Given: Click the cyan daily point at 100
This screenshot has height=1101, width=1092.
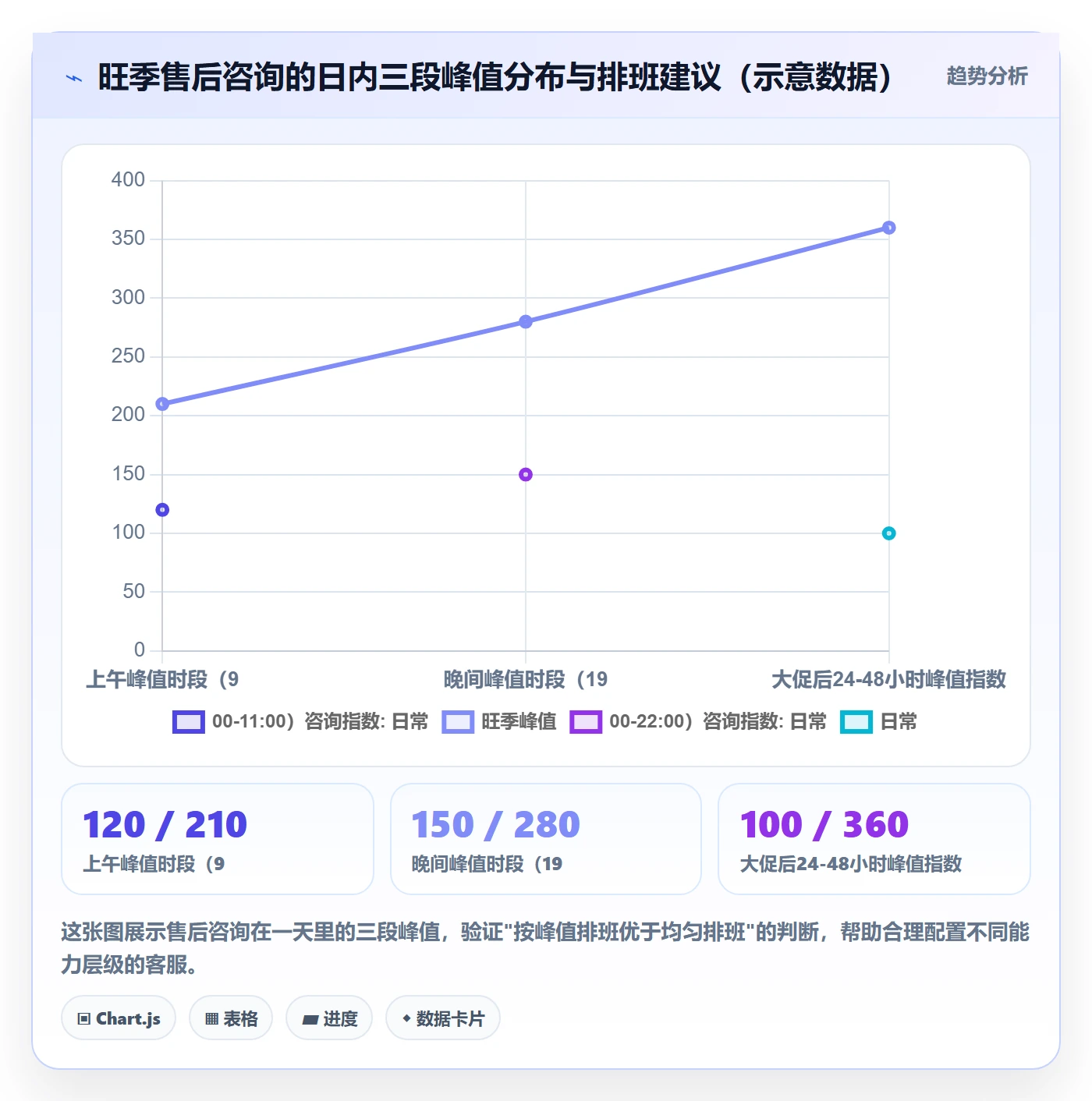Looking at the screenshot, I should (x=888, y=533).
